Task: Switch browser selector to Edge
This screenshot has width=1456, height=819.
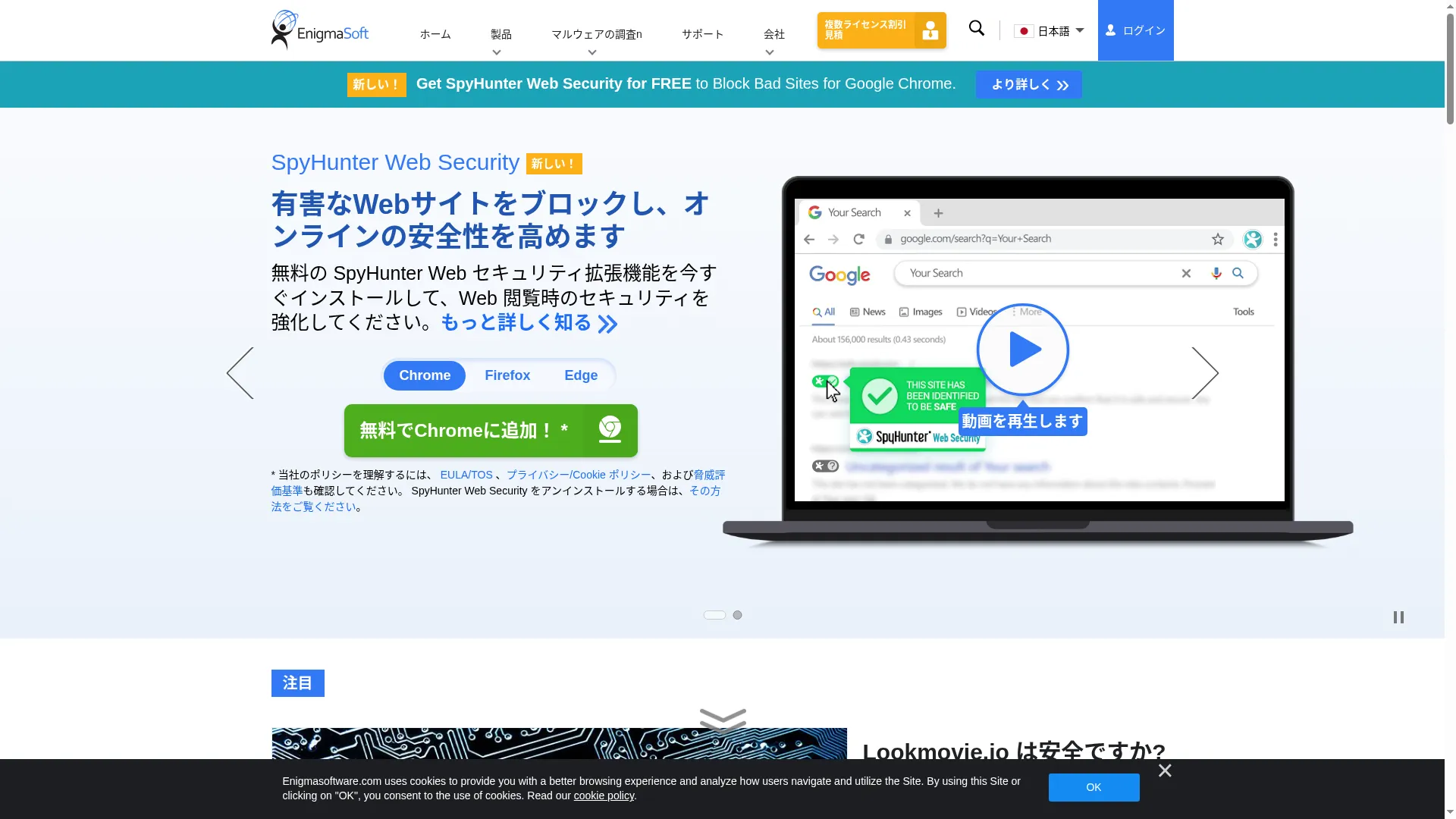Action: click(581, 375)
